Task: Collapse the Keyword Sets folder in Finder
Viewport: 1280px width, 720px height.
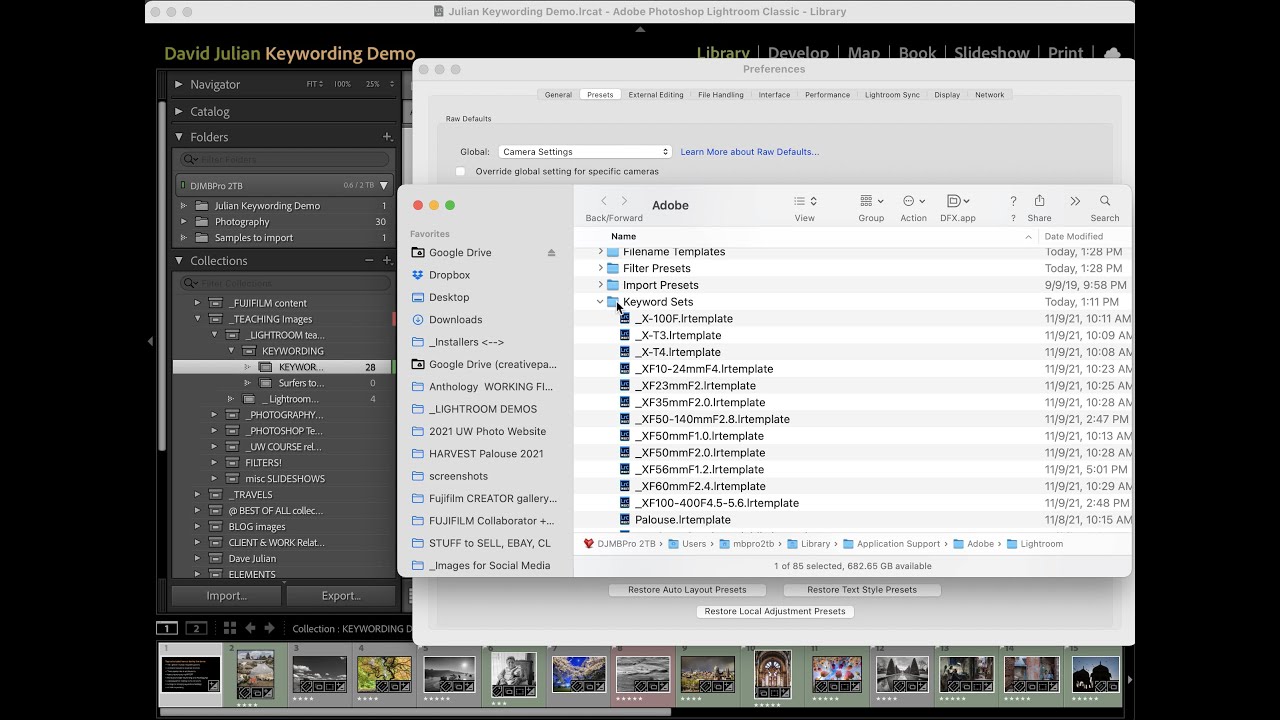Action: tap(600, 302)
